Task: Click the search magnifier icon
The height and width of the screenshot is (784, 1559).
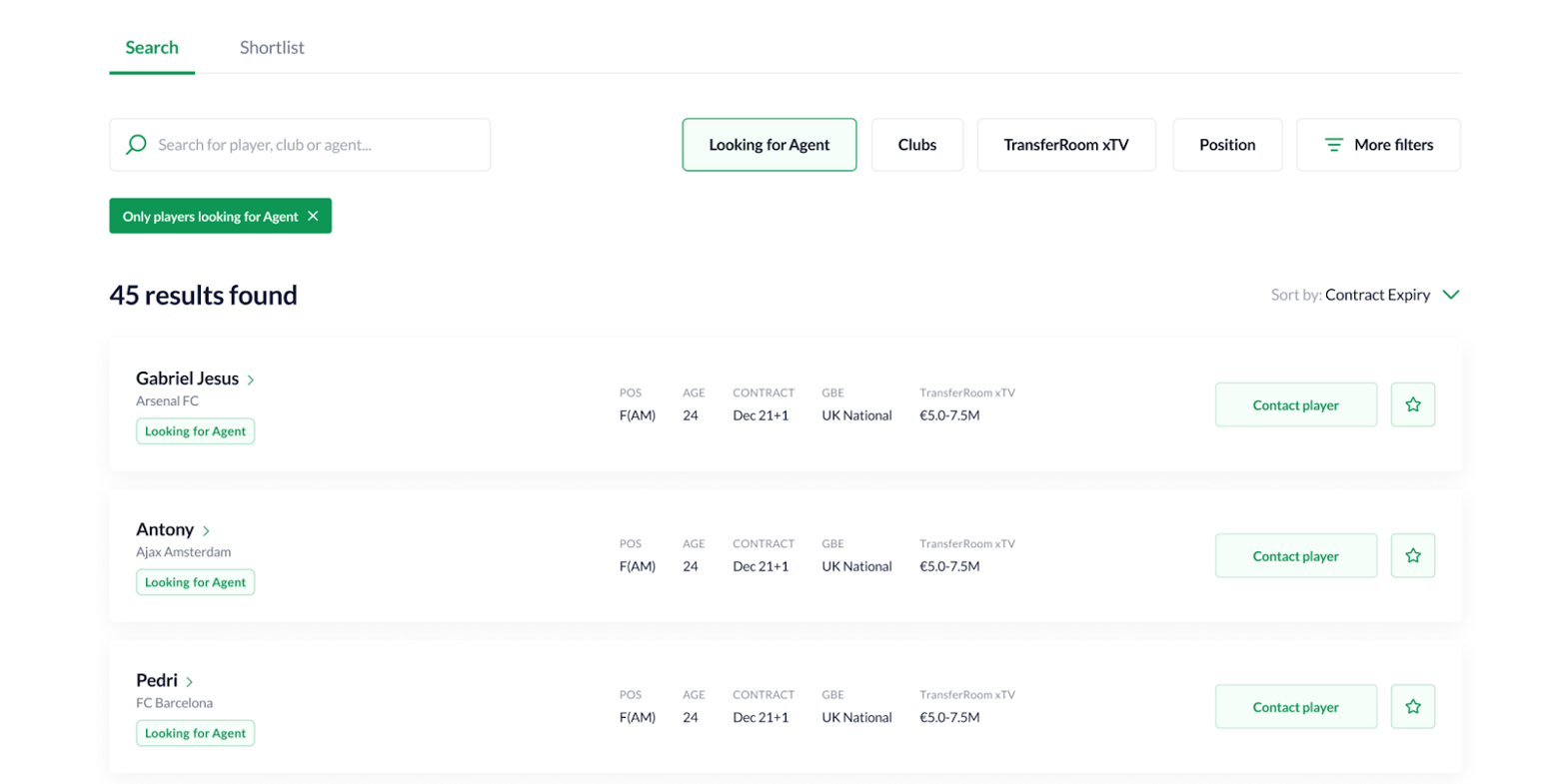Action: 136,145
